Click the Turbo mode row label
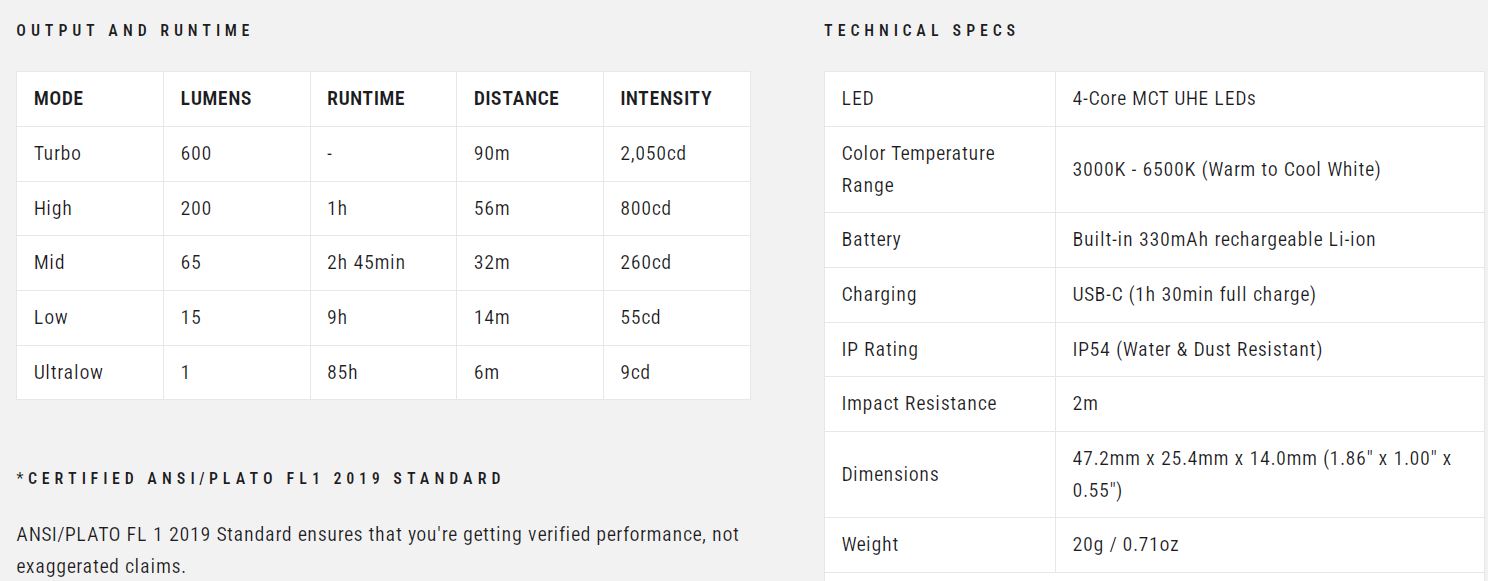The width and height of the screenshot is (1488, 581). pos(57,154)
